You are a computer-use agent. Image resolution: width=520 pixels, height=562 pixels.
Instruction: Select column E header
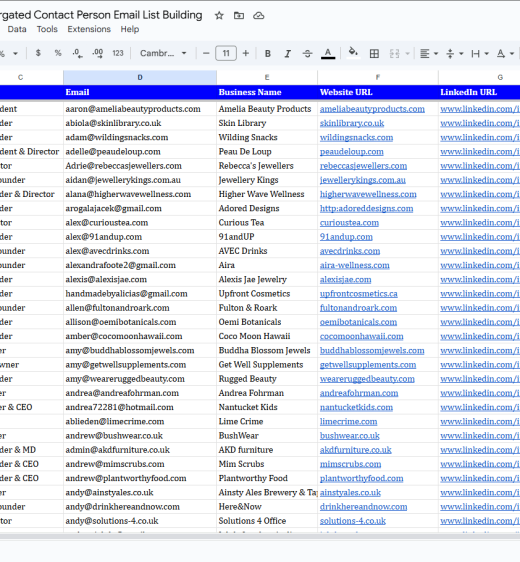(267, 77)
